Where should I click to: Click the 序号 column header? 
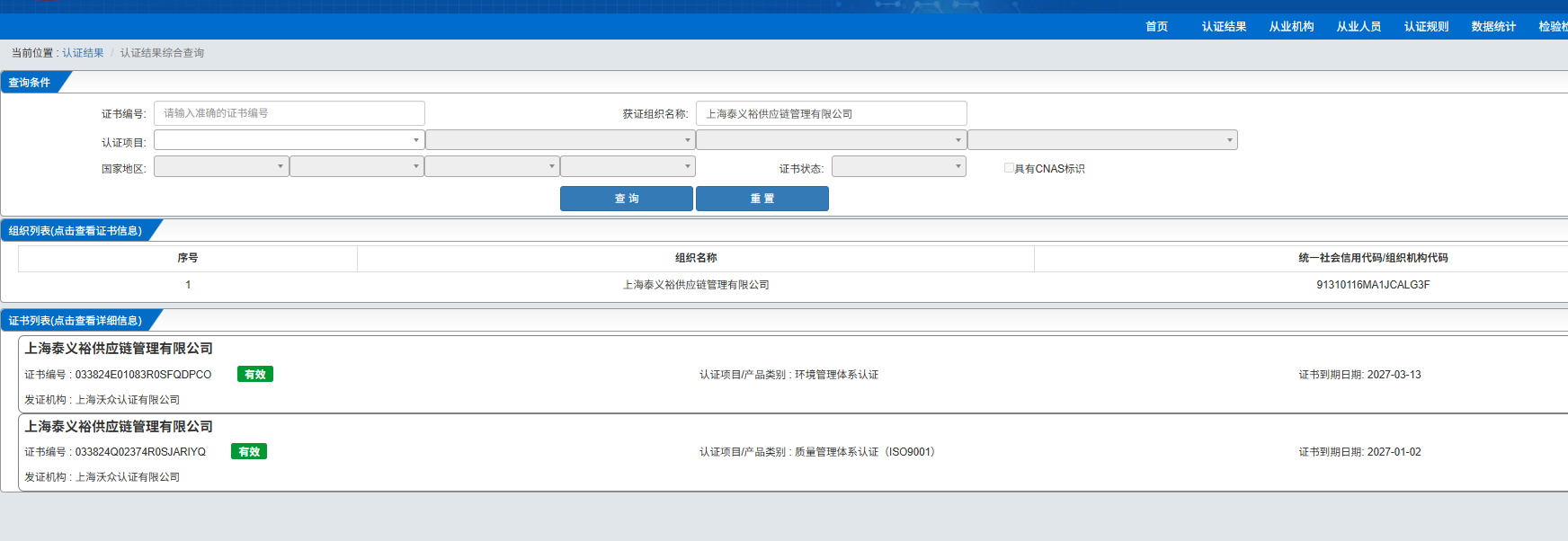(x=188, y=258)
